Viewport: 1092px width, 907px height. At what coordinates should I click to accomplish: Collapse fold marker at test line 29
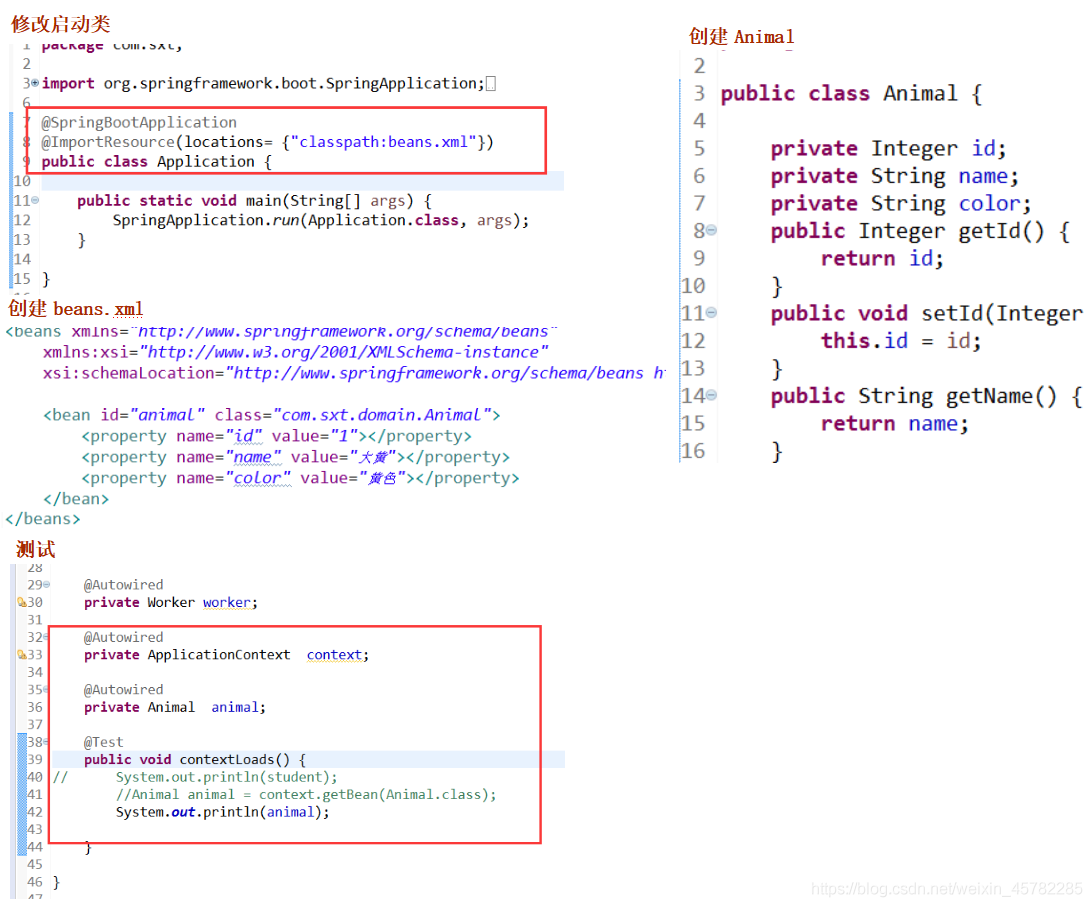click(x=47, y=584)
